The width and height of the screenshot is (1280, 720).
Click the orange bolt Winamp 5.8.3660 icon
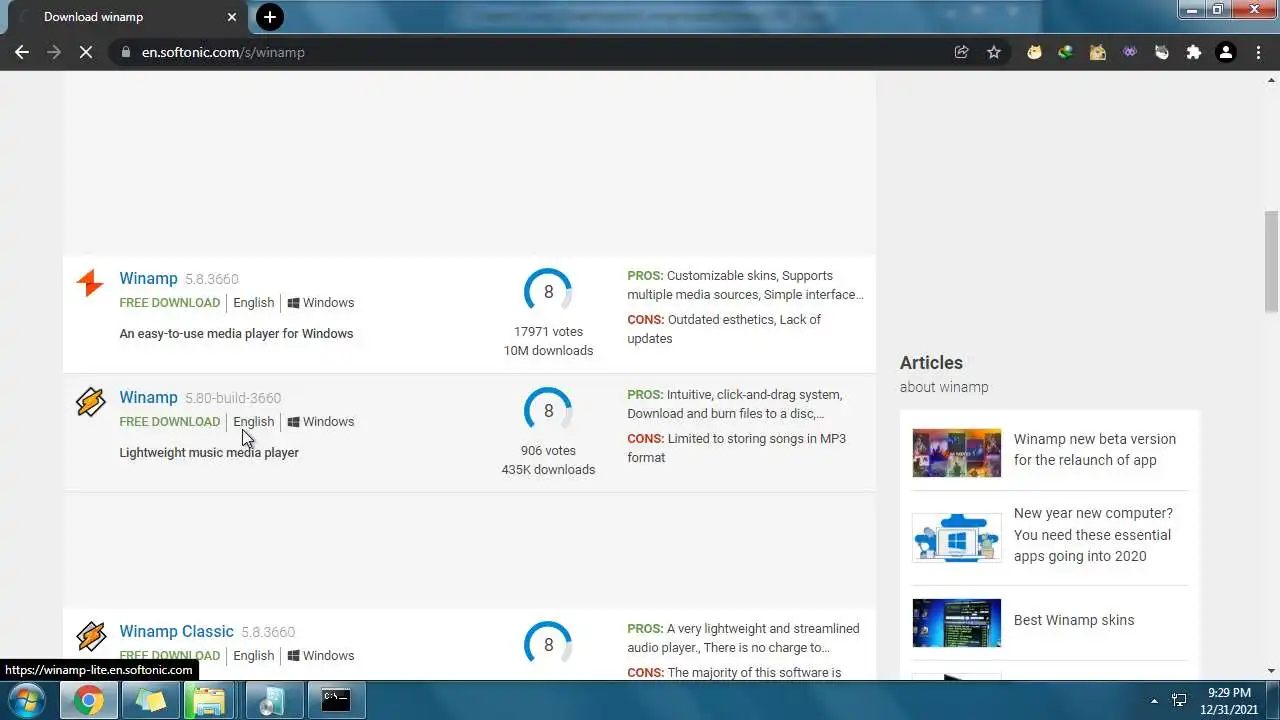[90, 284]
